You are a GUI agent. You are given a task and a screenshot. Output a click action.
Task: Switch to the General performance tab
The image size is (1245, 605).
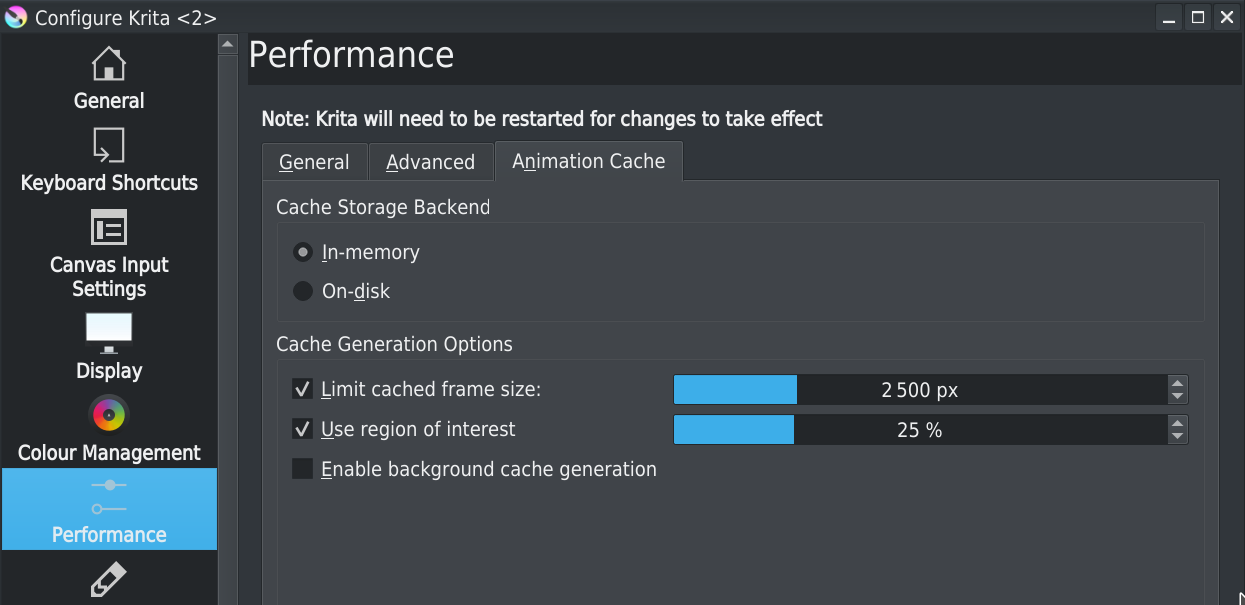click(x=314, y=162)
